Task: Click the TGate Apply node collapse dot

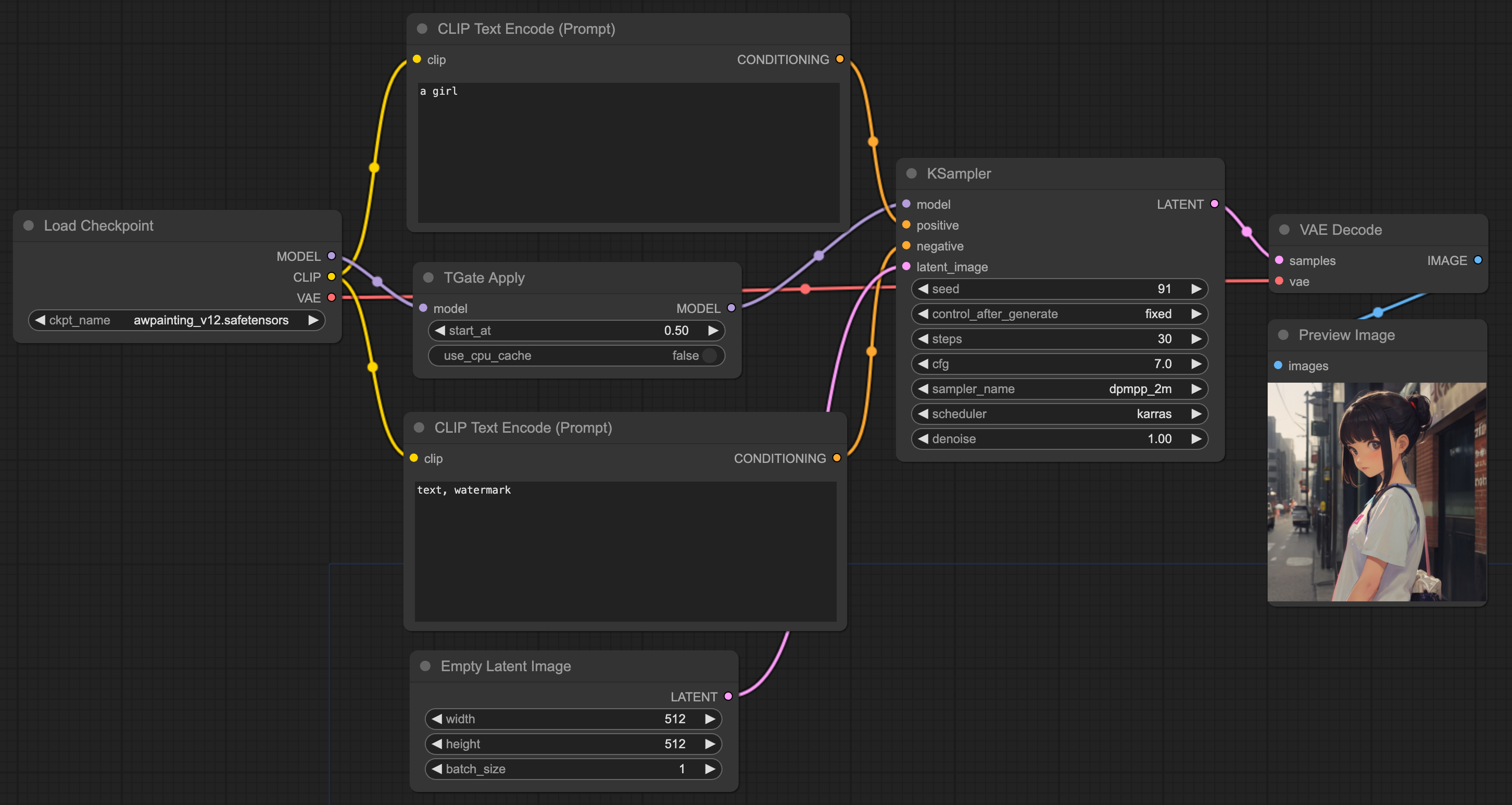Action: pyautogui.click(x=428, y=277)
